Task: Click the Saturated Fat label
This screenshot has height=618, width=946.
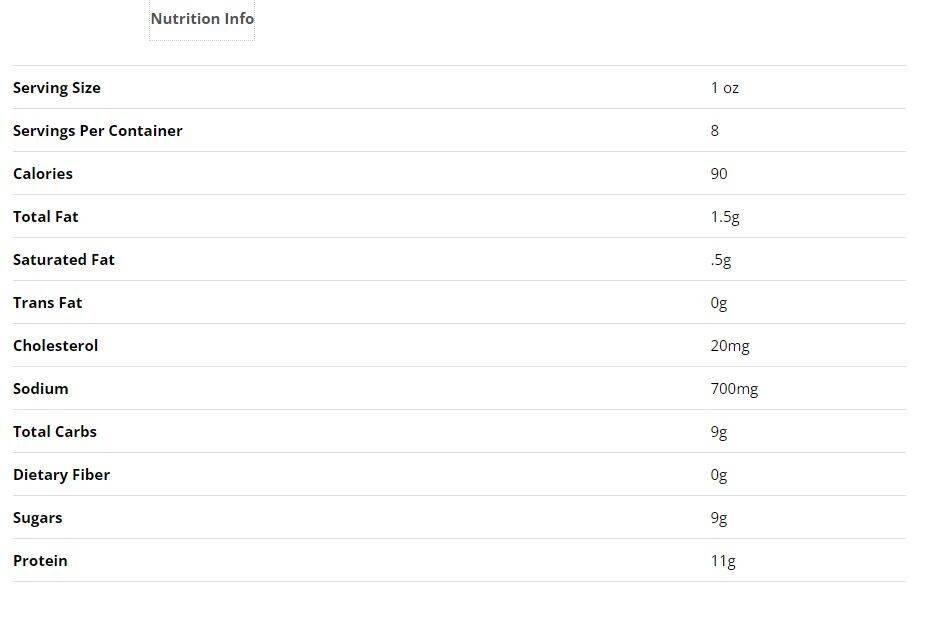Action: [x=64, y=260]
